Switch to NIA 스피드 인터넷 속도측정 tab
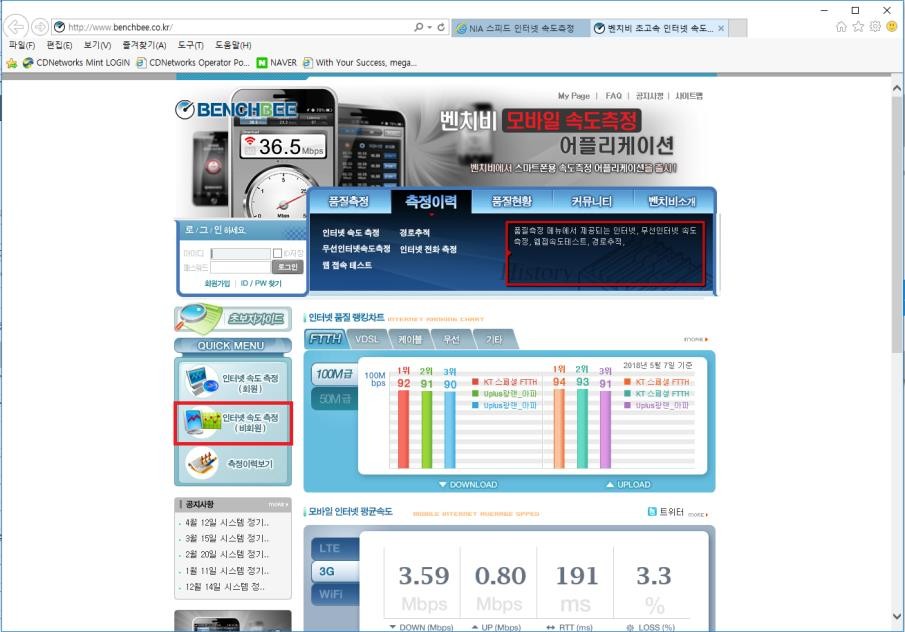This screenshot has width=905, height=632. 521,28
